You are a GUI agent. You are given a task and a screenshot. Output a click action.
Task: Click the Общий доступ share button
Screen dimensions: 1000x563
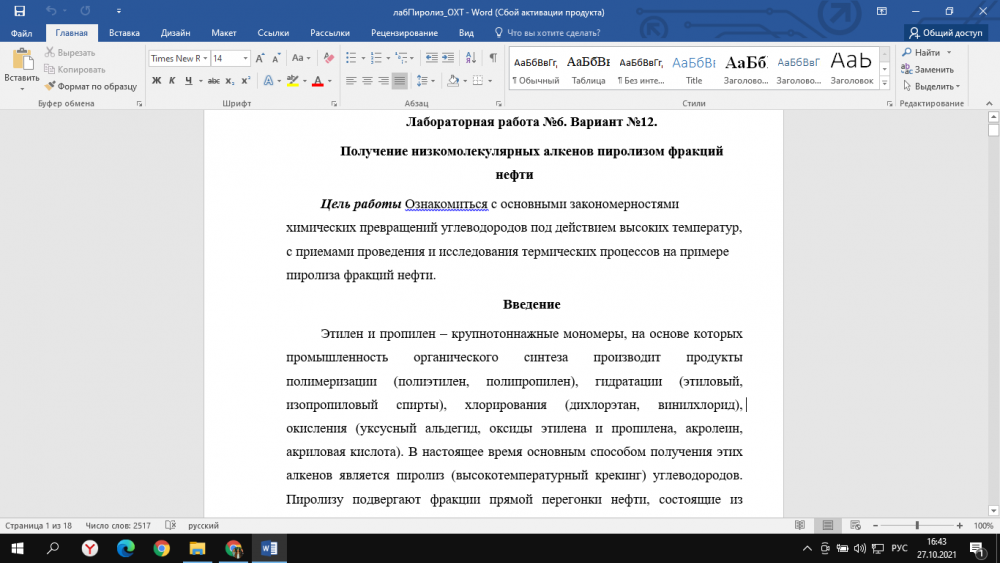[x=945, y=32]
